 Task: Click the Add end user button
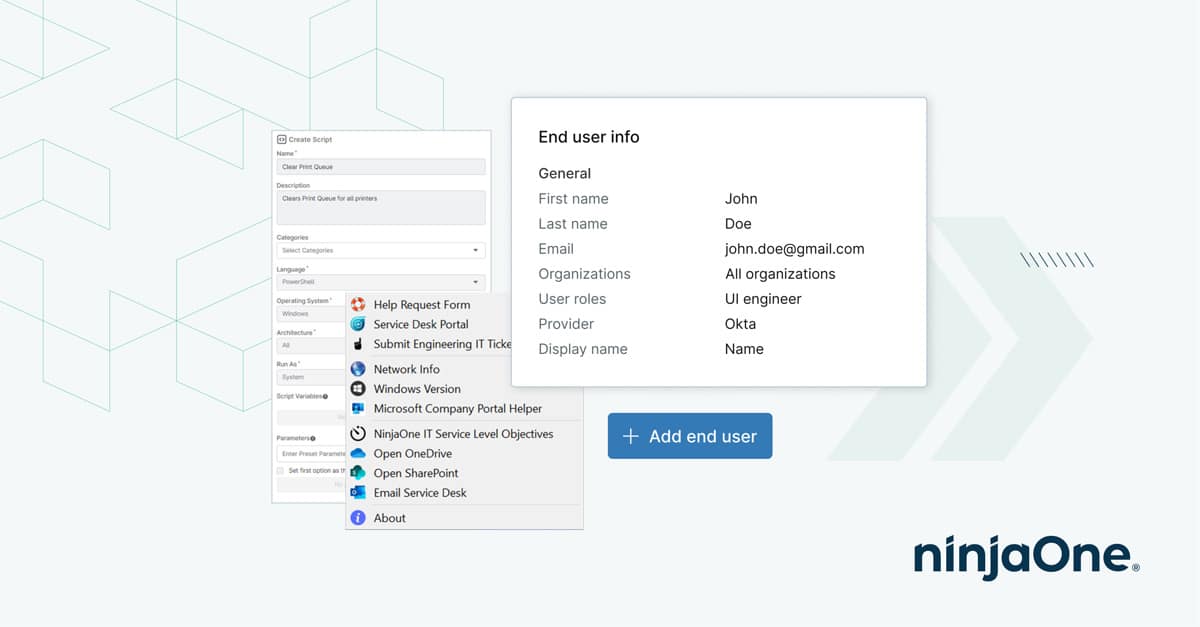tap(689, 436)
